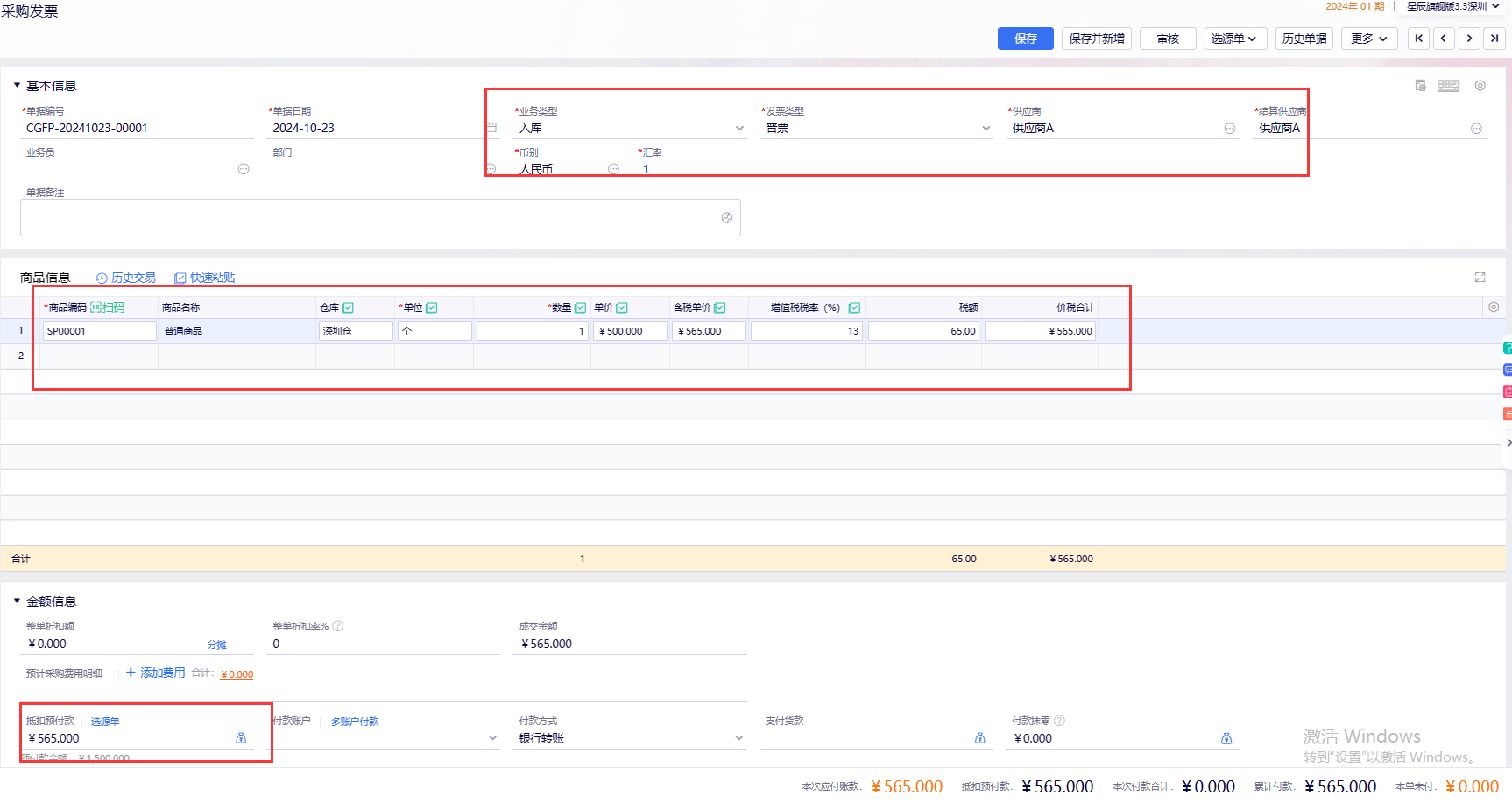This screenshot has height=803, width=1512.
Task: Open the 选源单 dropdown in the top toolbar
Action: pos(1235,39)
